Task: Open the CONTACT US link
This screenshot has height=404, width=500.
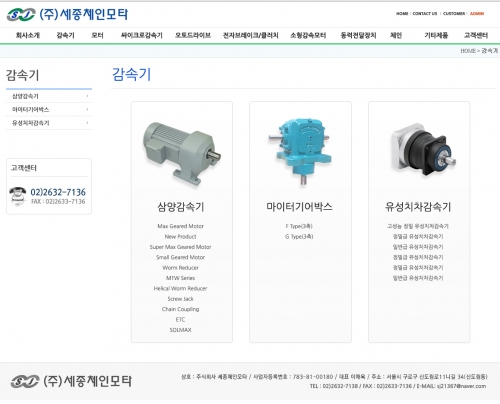Action: point(425,14)
